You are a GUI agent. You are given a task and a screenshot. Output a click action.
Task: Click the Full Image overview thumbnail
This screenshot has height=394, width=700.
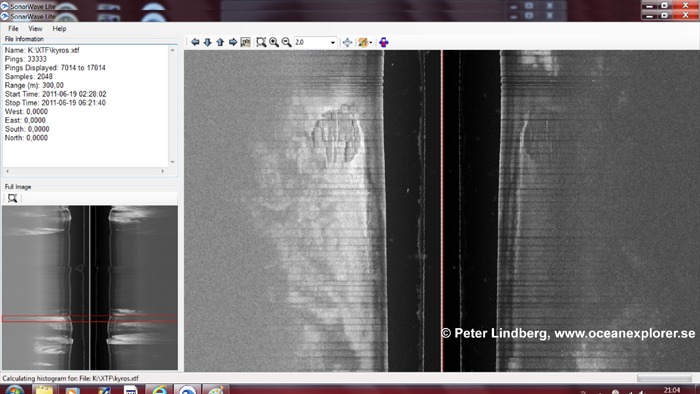pyautogui.click(x=90, y=288)
